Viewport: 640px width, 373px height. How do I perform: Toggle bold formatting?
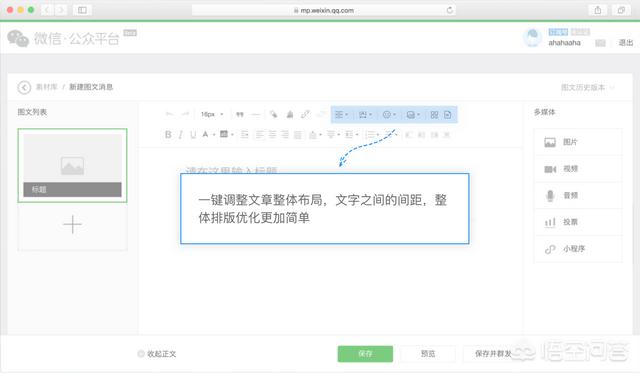point(168,134)
